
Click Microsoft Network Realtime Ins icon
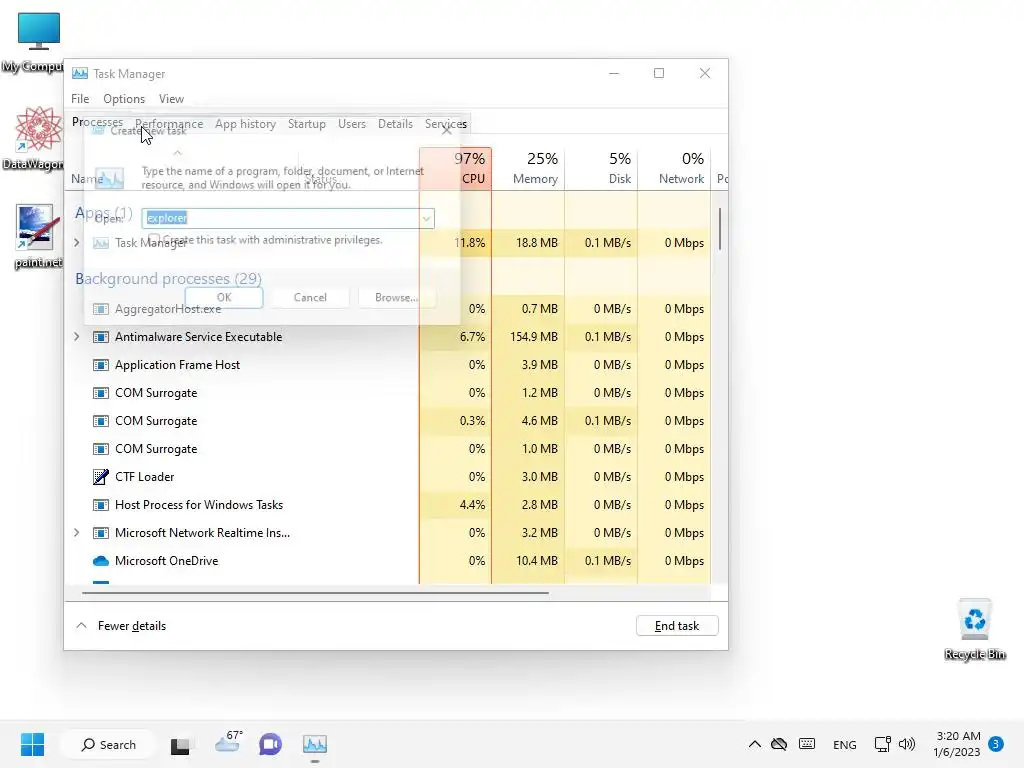click(x=101, y=533)
